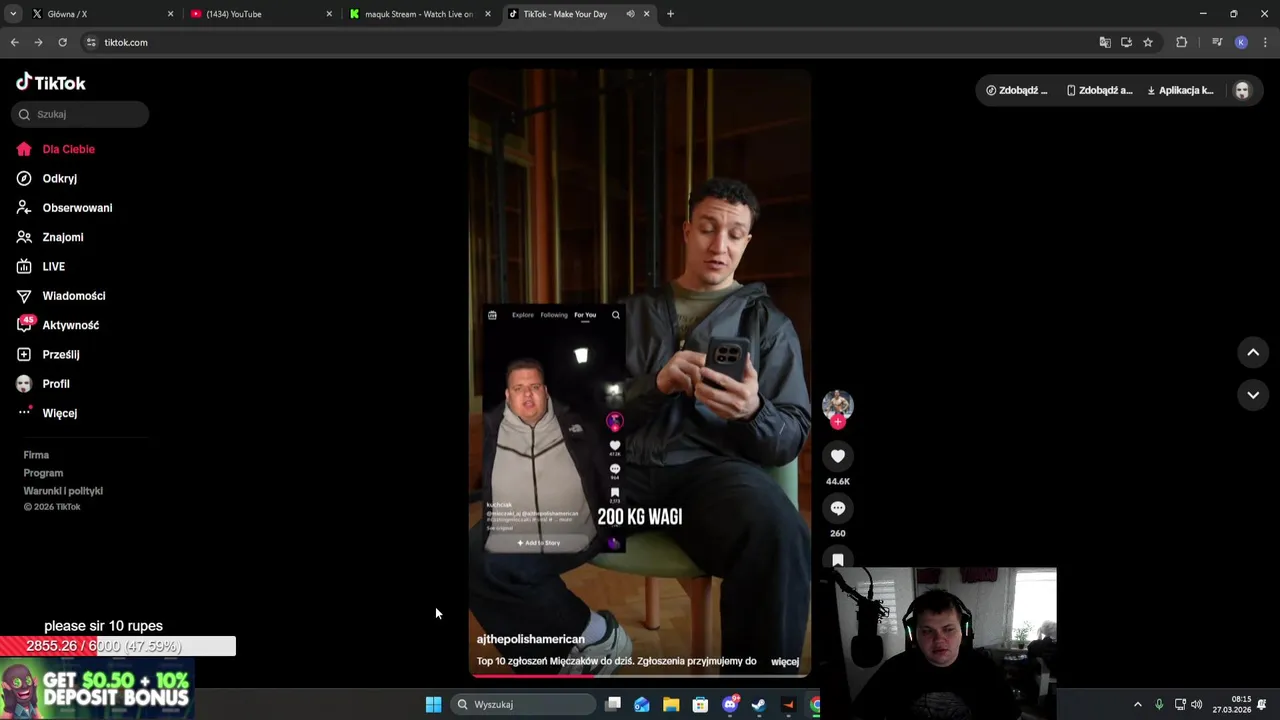The width and height of the screenshot is (1280, 720).
Task: Open the Windows Start menu
Action: point(433,704)
